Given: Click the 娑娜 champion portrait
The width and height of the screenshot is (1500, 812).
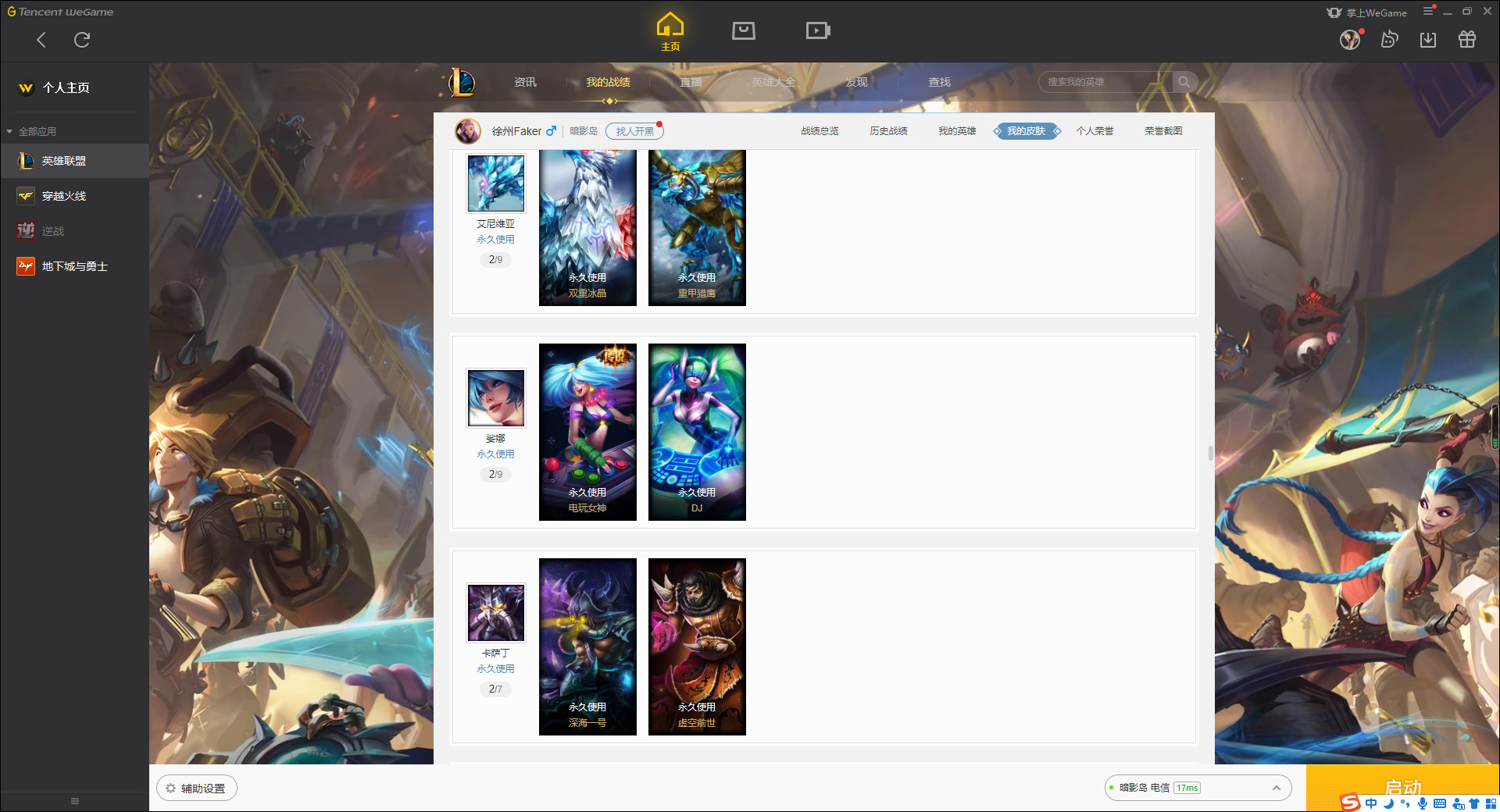Looking at the screenshot, I should pyautogui.click(x=496, y=398).
